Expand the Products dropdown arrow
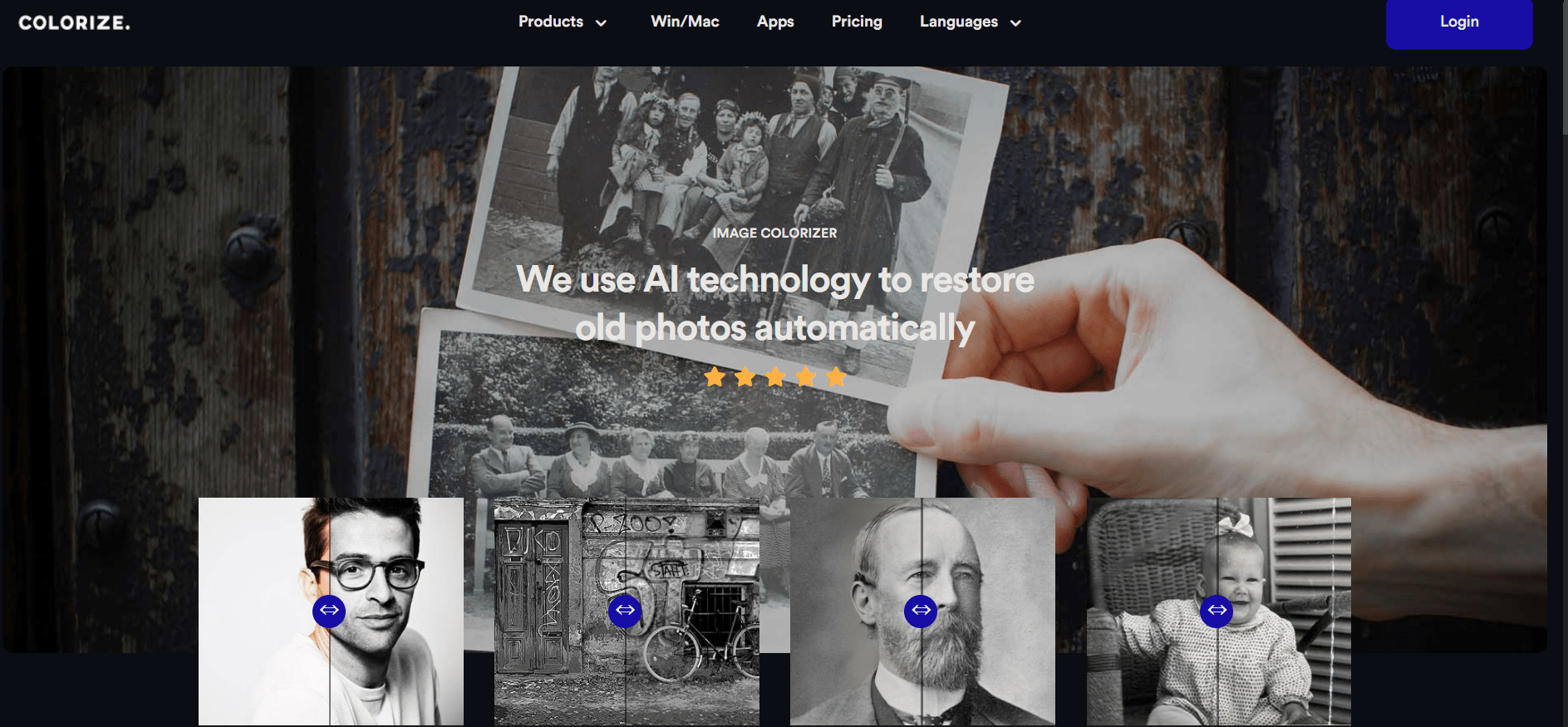This screenshot has height=727, width=1568. tap(601, 23)
